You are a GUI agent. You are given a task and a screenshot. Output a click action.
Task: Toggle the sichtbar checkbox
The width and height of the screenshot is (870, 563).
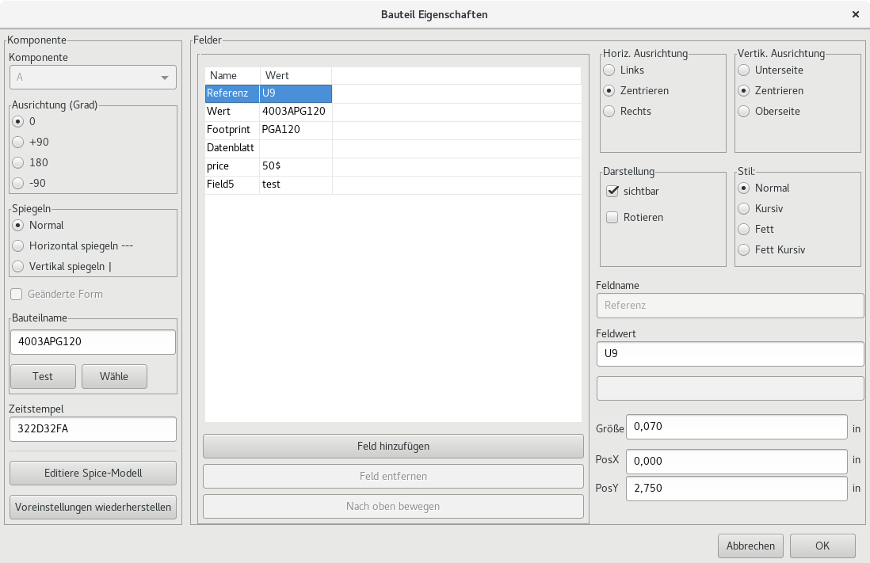613,191
